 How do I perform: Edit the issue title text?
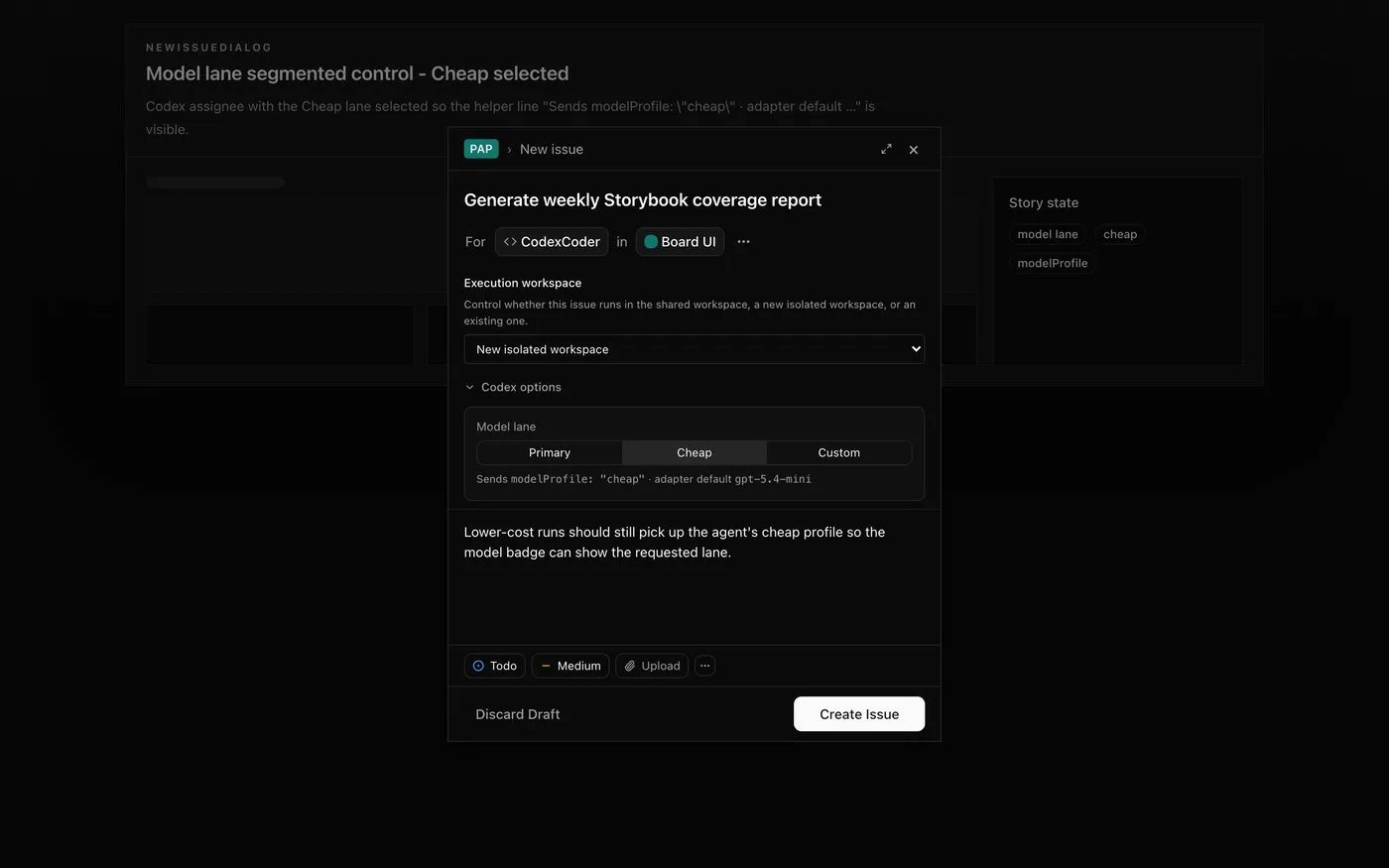643,200
